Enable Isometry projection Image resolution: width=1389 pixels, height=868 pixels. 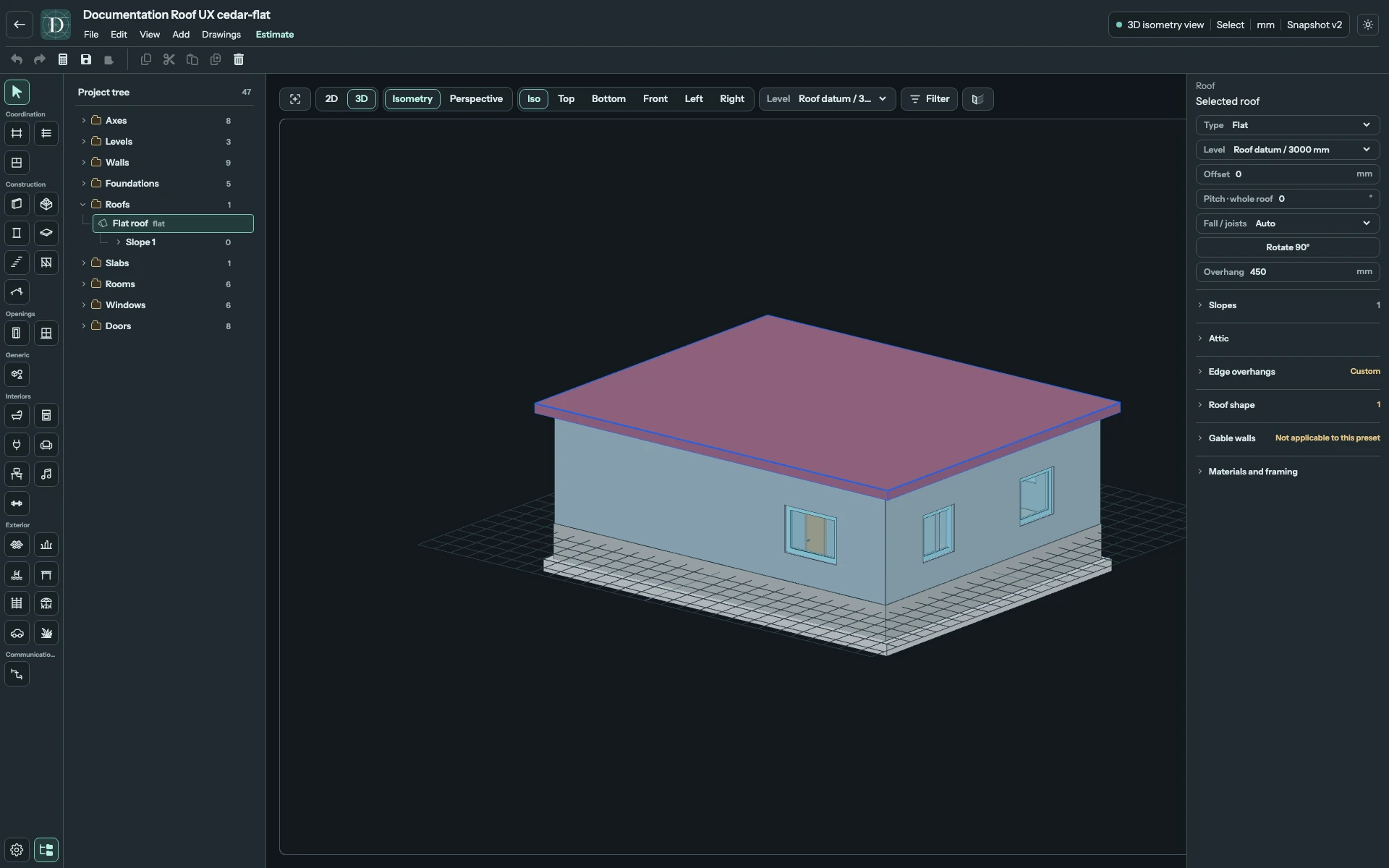412,99
